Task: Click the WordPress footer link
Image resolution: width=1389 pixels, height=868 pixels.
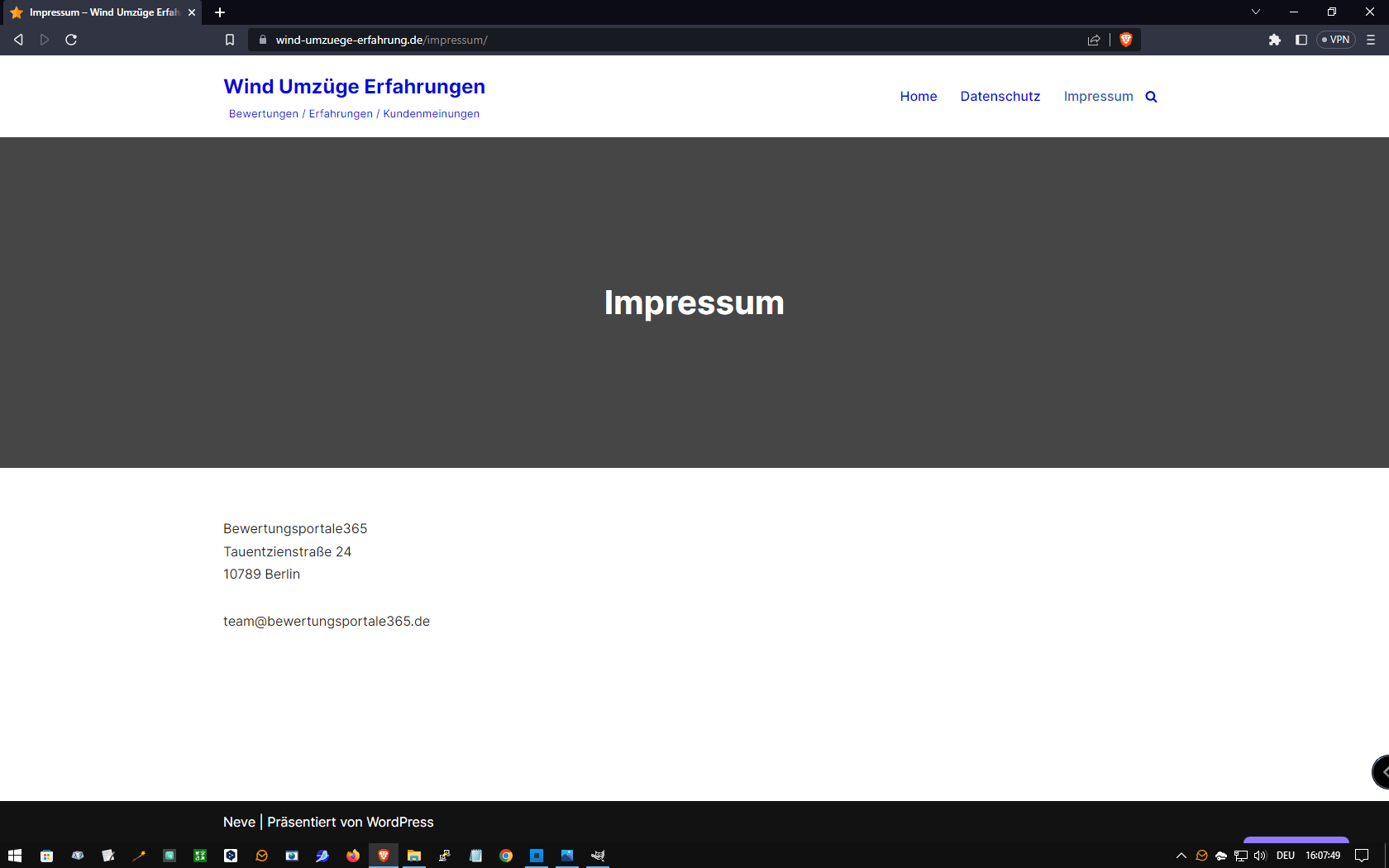Action: (x=399, y=822)
